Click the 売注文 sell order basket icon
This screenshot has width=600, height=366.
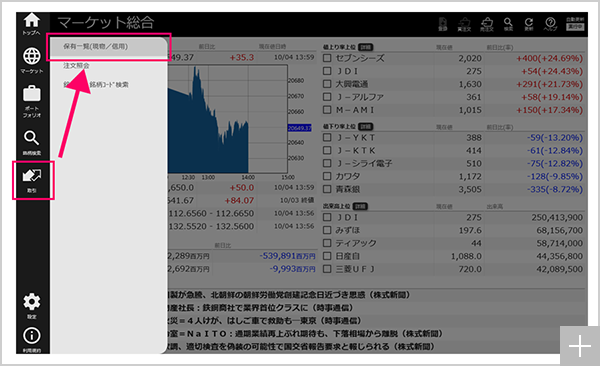point(487,24)
